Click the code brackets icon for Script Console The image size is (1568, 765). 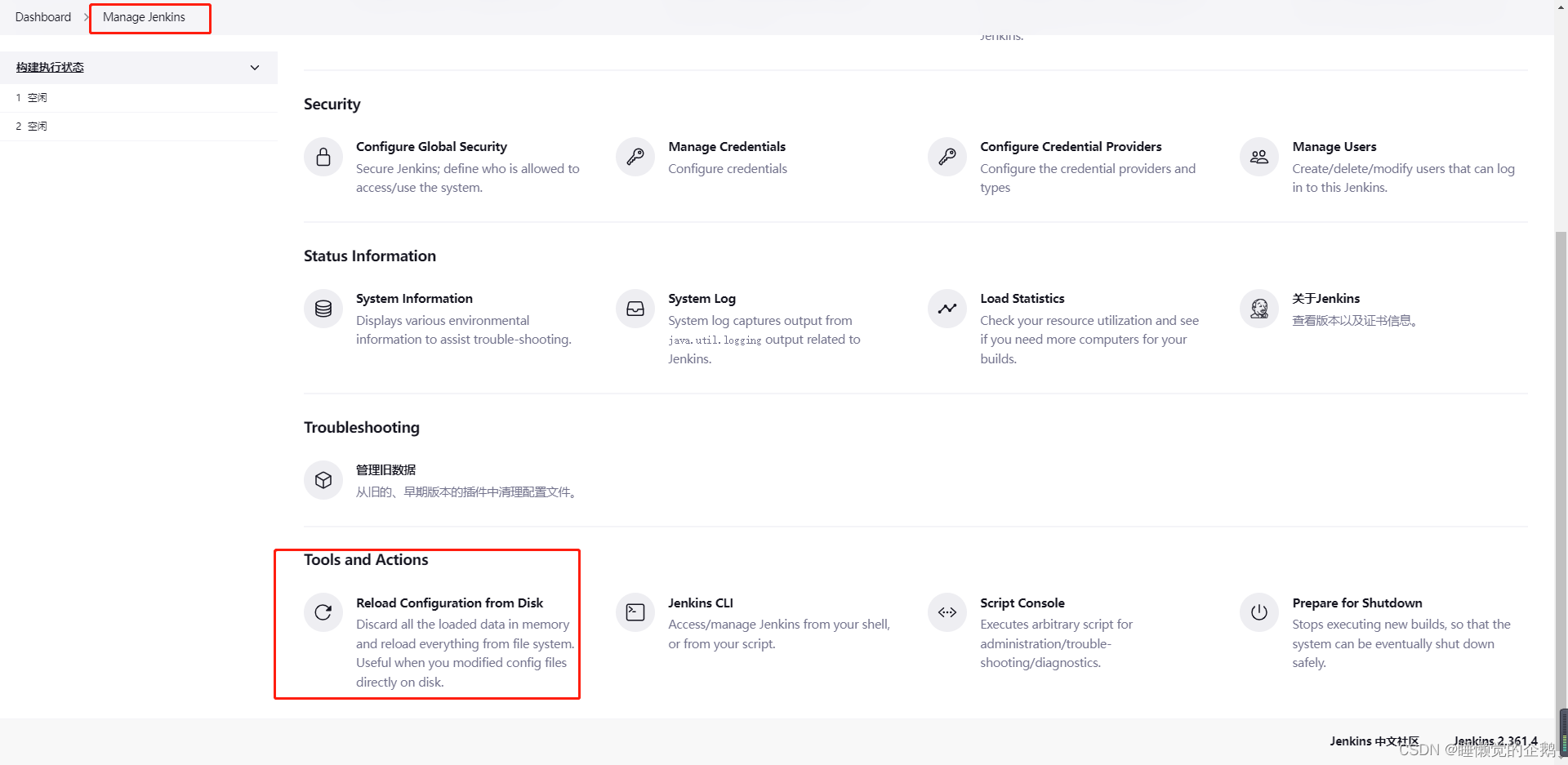coord(947,612)
